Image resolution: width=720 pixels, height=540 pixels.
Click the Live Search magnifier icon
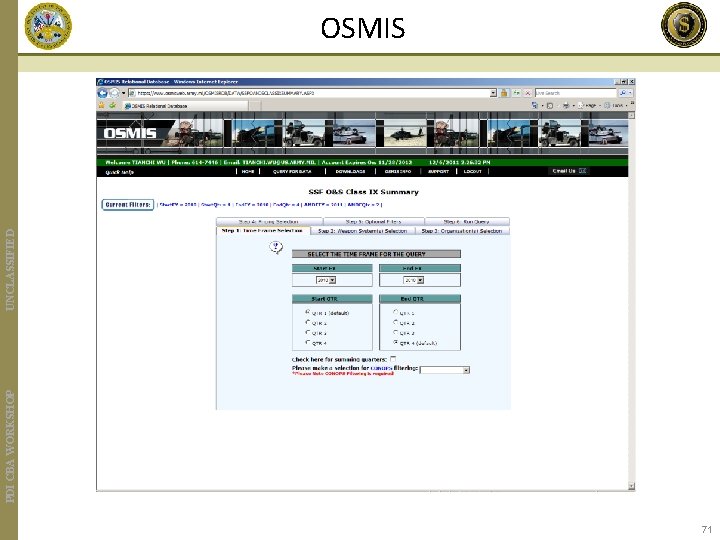[623, 93]
